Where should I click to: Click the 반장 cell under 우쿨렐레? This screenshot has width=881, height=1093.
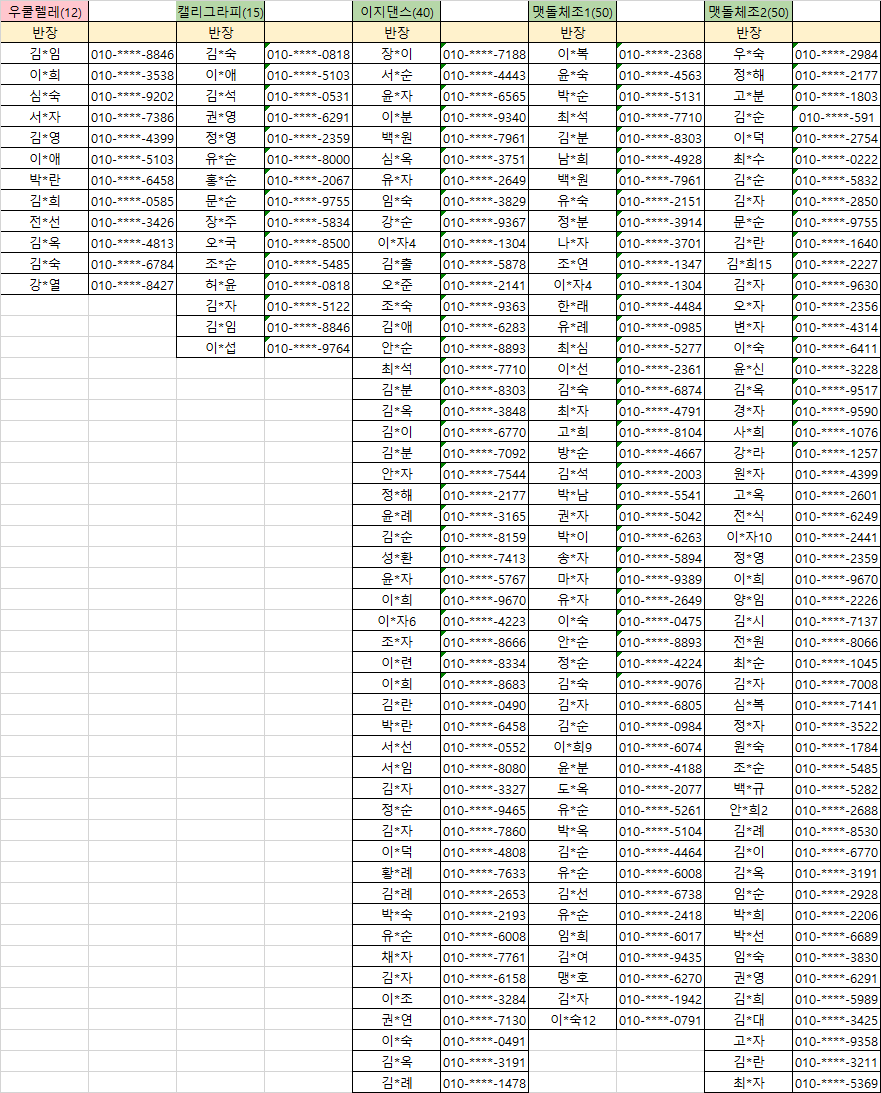[x=44, y=33]
